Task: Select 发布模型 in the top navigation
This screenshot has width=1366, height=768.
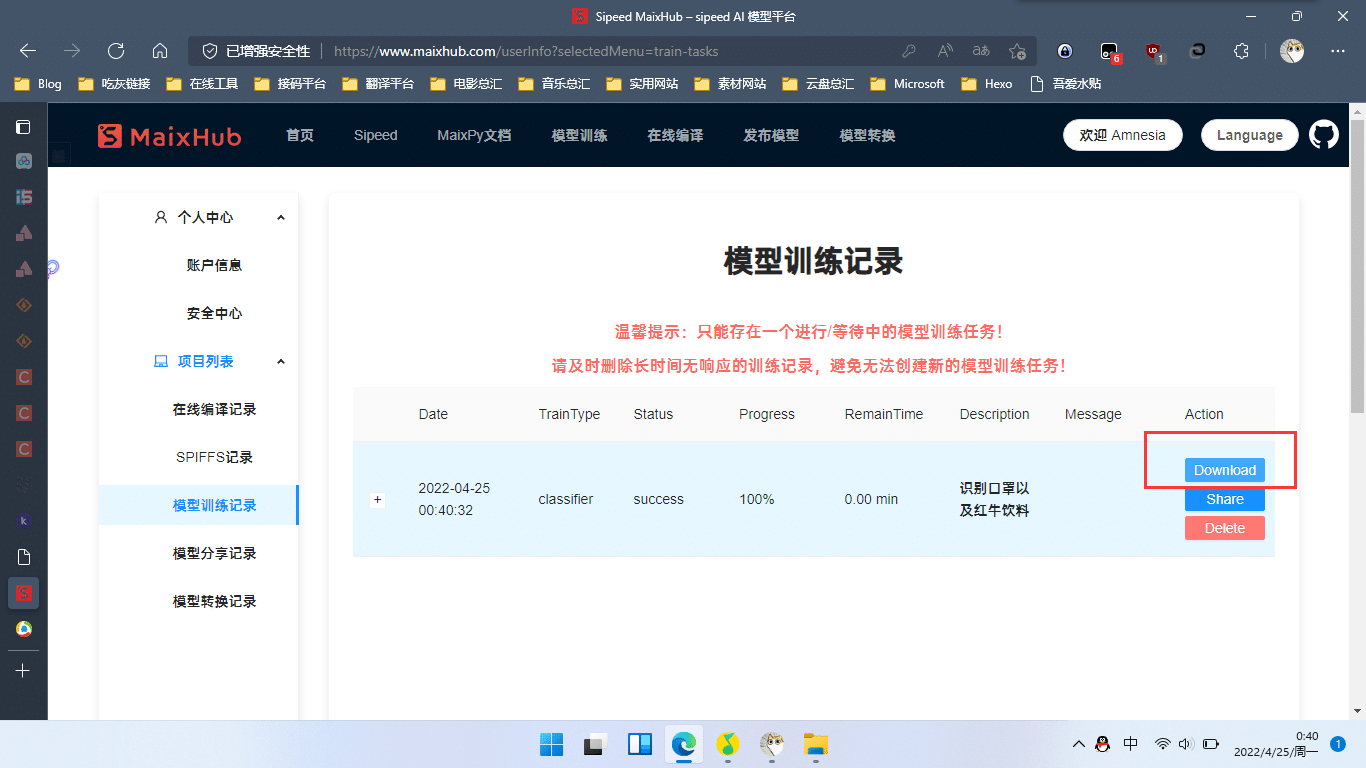Action: coord(771,135)
